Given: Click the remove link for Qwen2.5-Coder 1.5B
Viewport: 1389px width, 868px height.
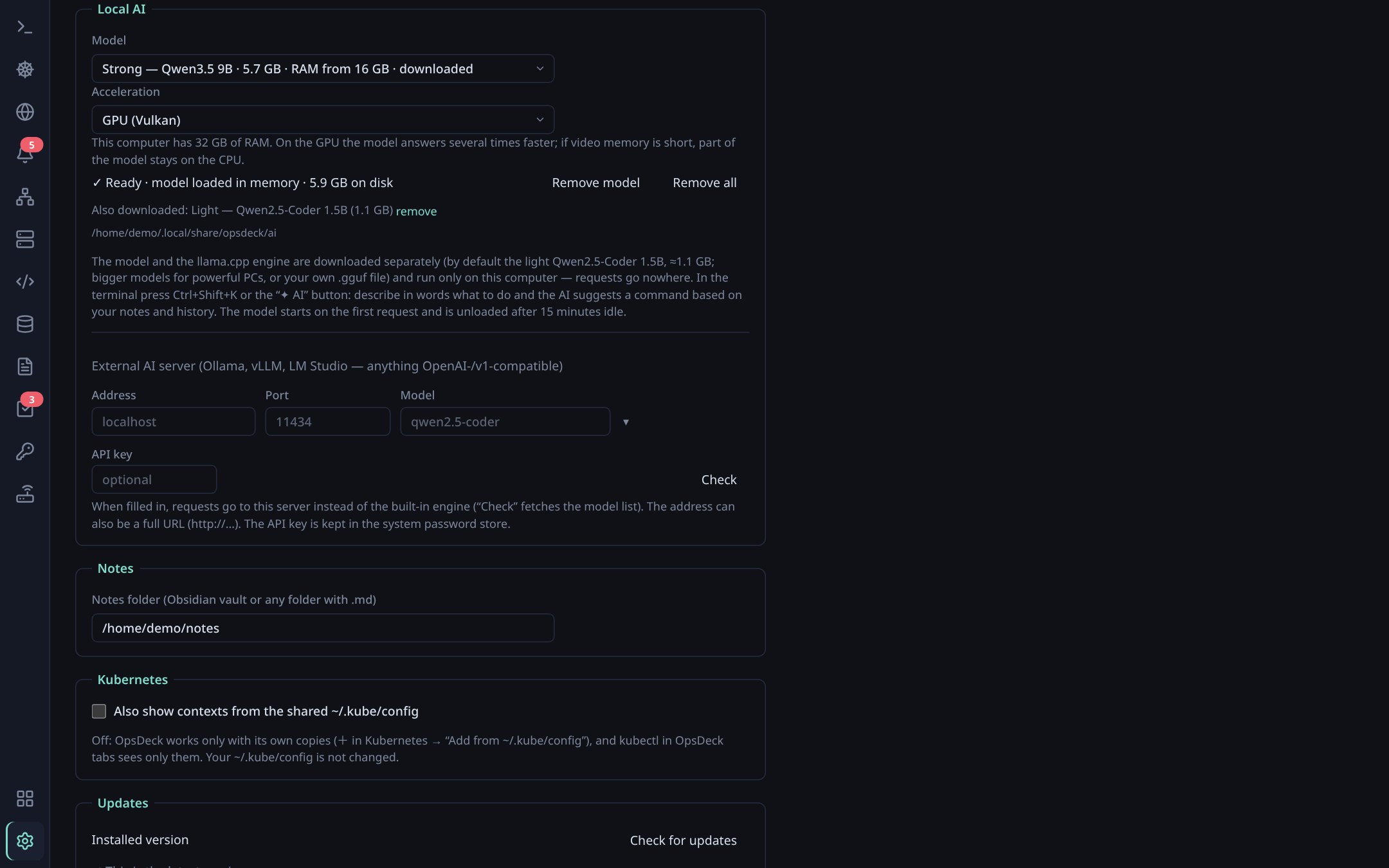Looking at the screenshot, I should coord(416,212).
